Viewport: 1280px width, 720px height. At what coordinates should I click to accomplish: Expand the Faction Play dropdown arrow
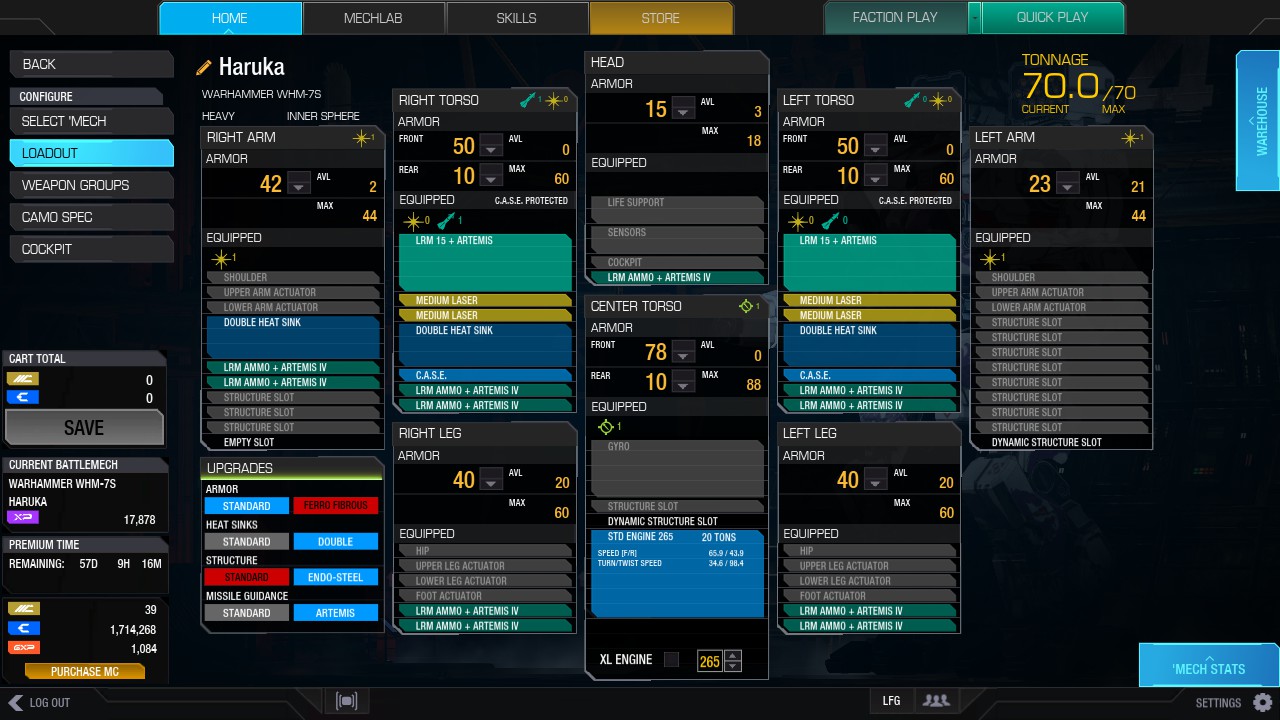coord(974,18)
